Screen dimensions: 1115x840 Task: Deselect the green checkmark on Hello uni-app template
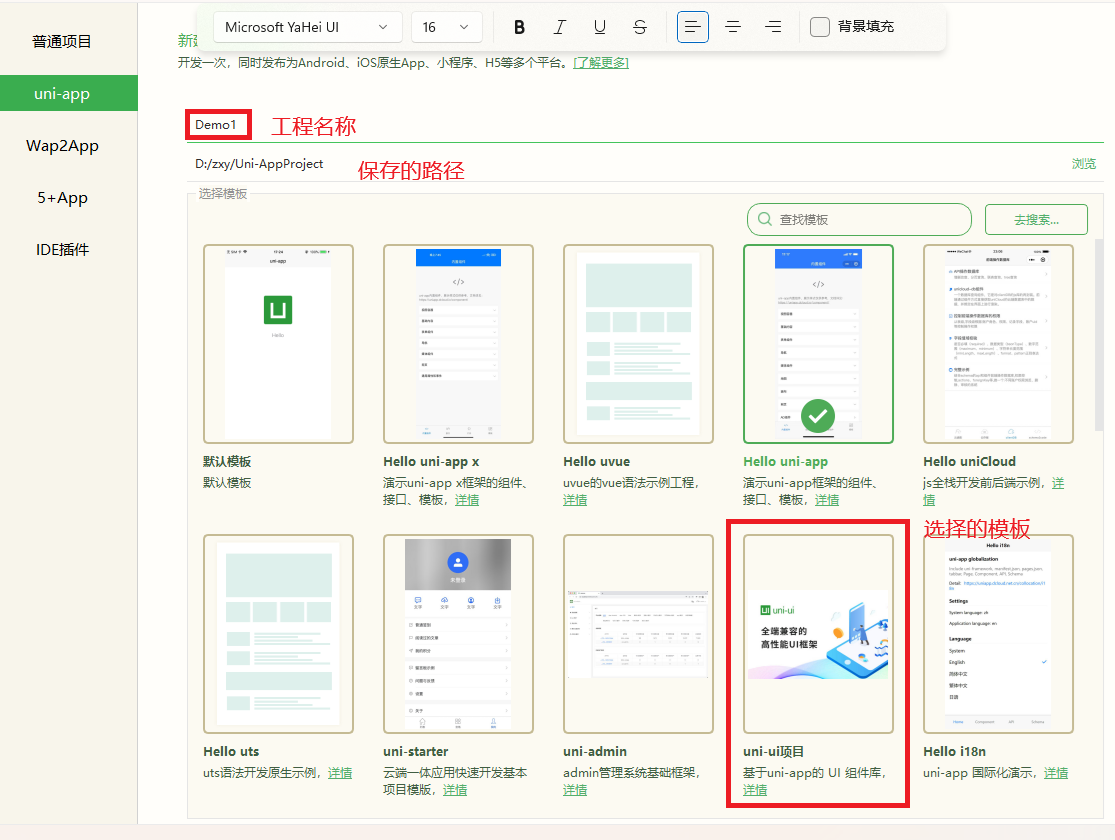[817, 416]
